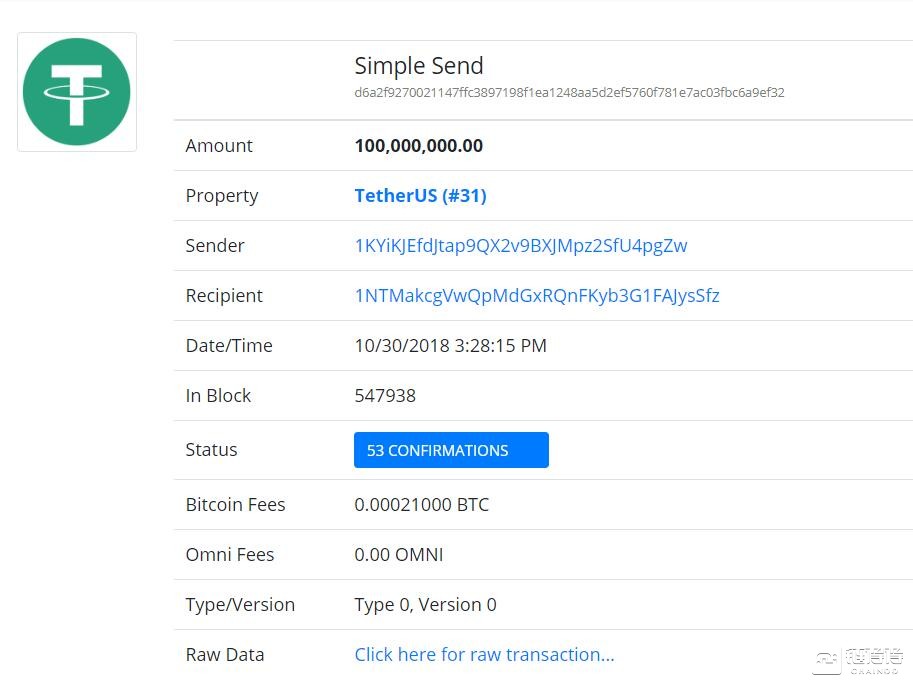913x685 pixels.
Task: Click here for raw transaction link
Action: [x=484, y=655]
